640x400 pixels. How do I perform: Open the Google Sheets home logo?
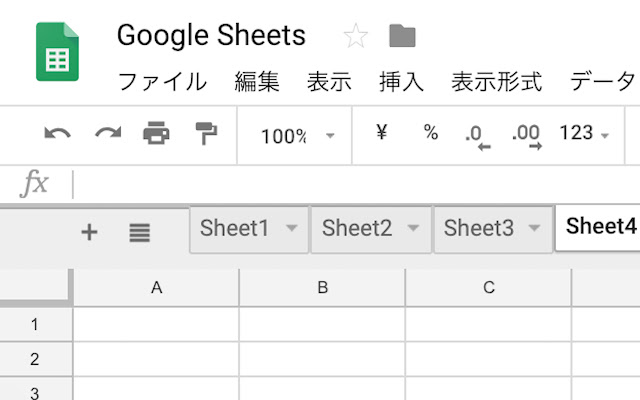click(x=58, y=52)
